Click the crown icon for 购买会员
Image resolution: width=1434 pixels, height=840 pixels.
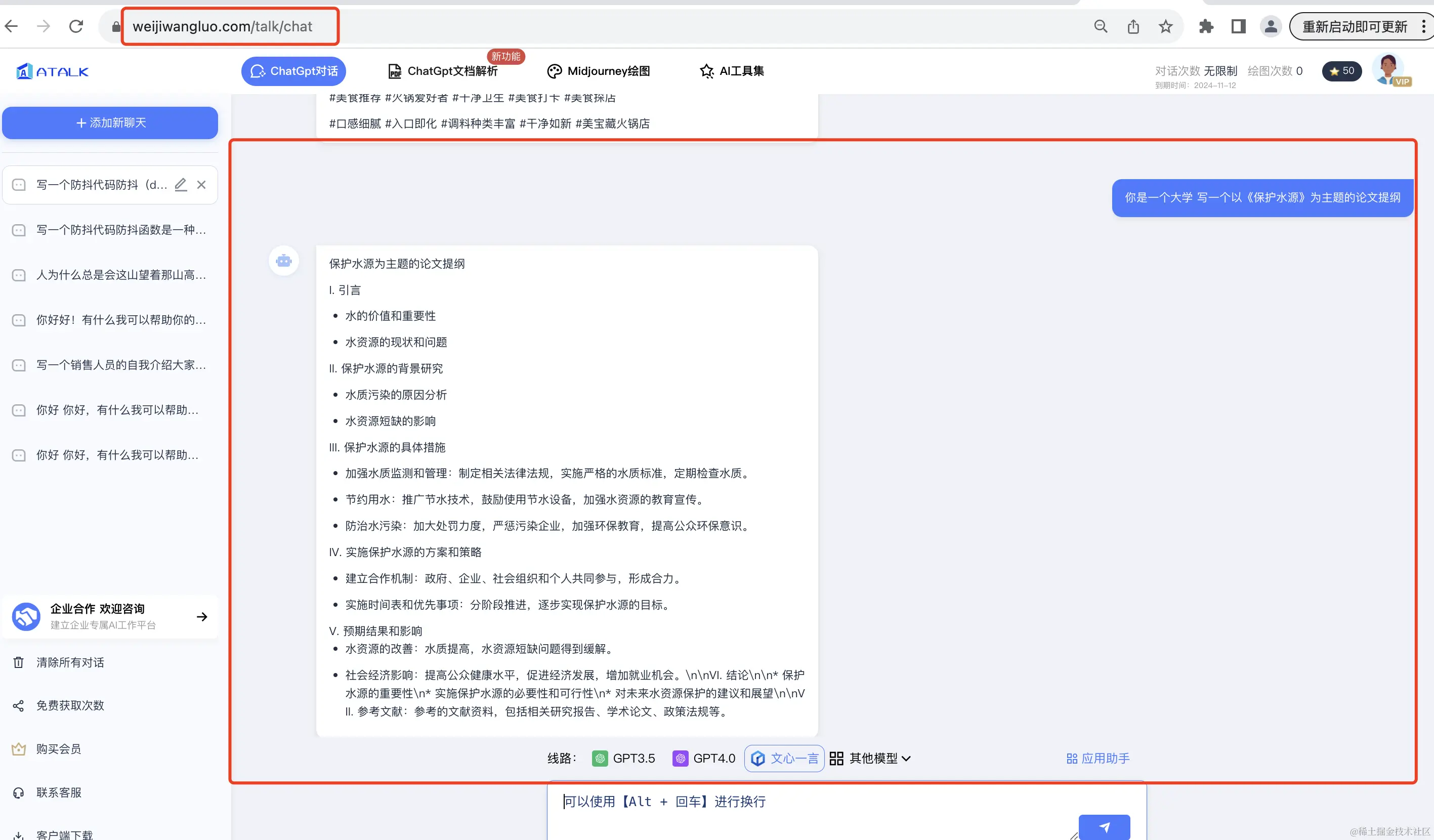(x=18, y=749)
